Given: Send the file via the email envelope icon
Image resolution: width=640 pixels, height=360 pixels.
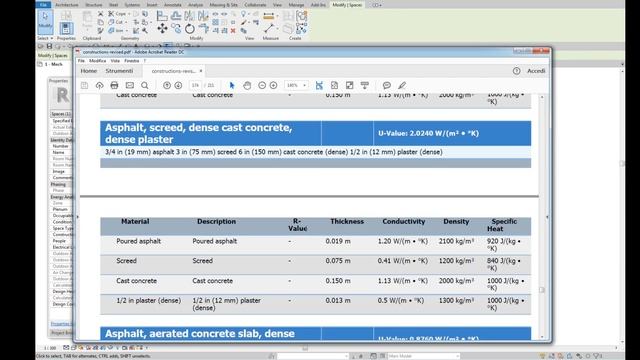Looking at the screenshot, I should tap(129, 85).
